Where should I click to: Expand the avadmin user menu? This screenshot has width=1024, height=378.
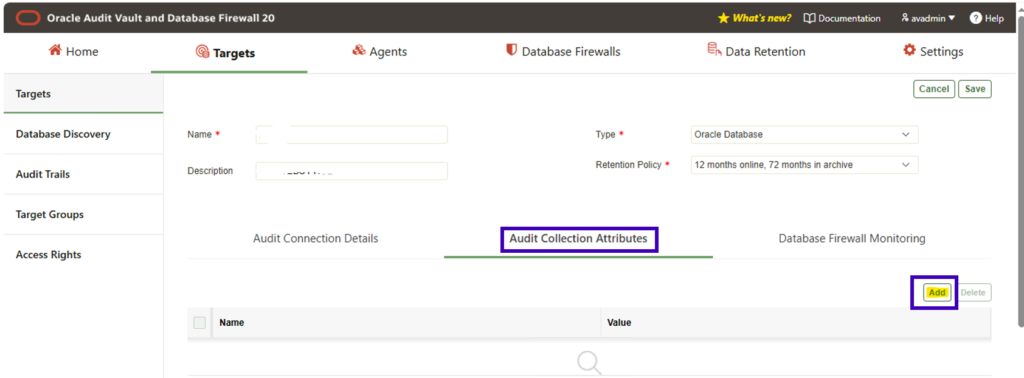(928, 18)
